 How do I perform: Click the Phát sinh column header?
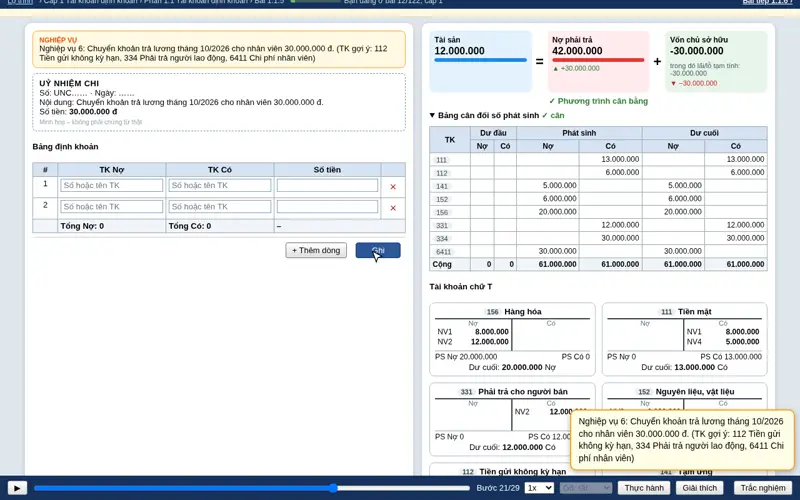pos(579,133)
